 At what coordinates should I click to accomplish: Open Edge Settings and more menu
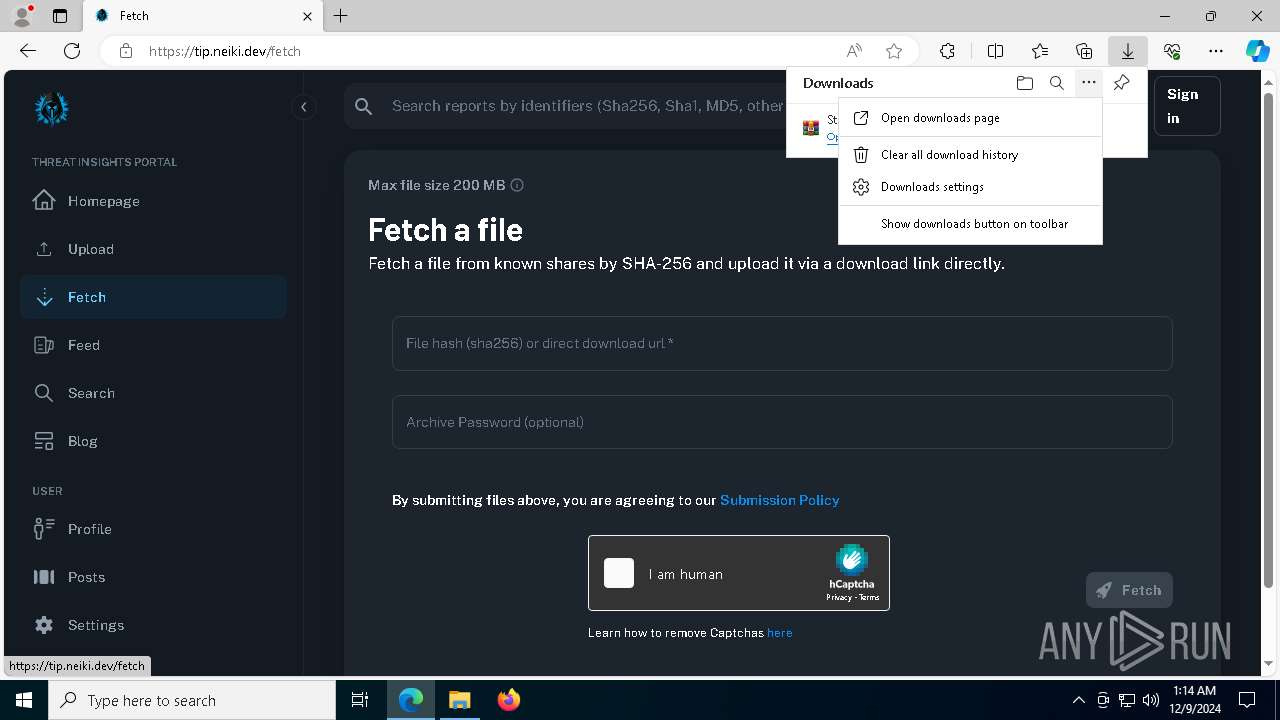tap(1216, 51)
